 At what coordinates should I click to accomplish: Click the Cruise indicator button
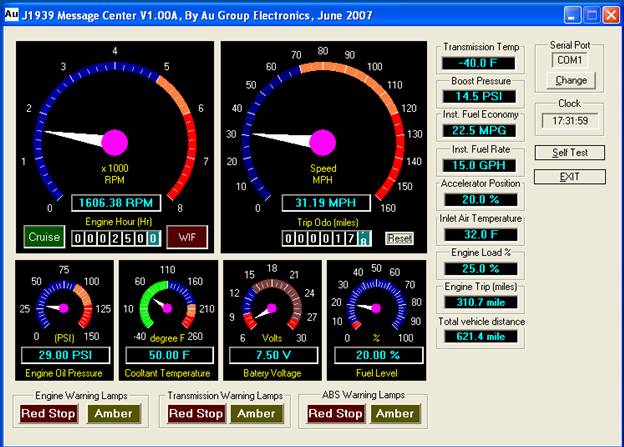tap(44, 237)
